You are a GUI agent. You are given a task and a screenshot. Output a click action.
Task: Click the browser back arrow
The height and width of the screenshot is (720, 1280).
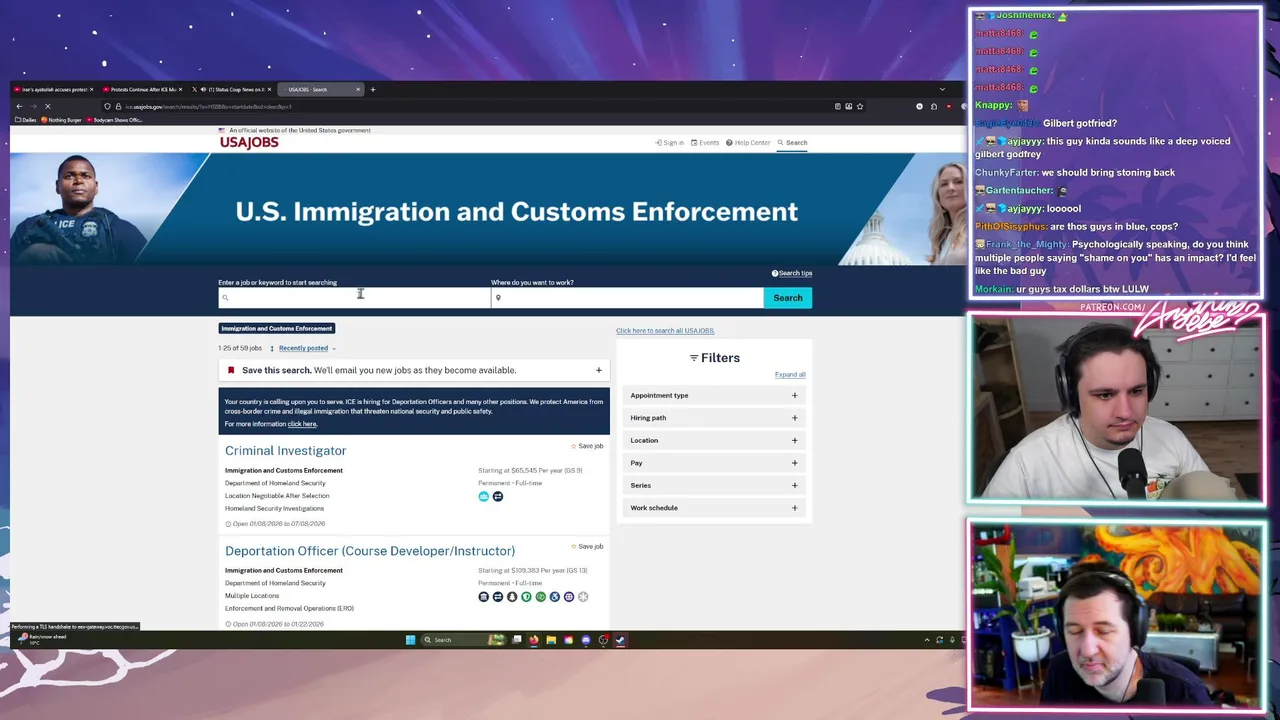point(19,106)
